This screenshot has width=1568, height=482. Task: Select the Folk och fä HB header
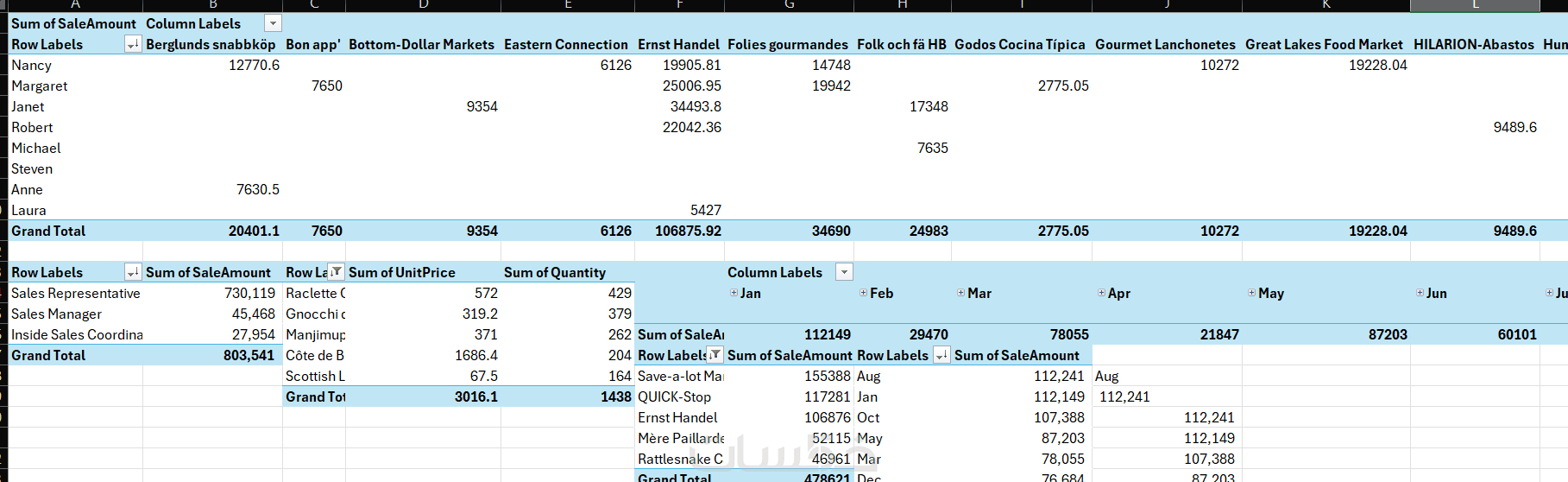pos(902,44)
